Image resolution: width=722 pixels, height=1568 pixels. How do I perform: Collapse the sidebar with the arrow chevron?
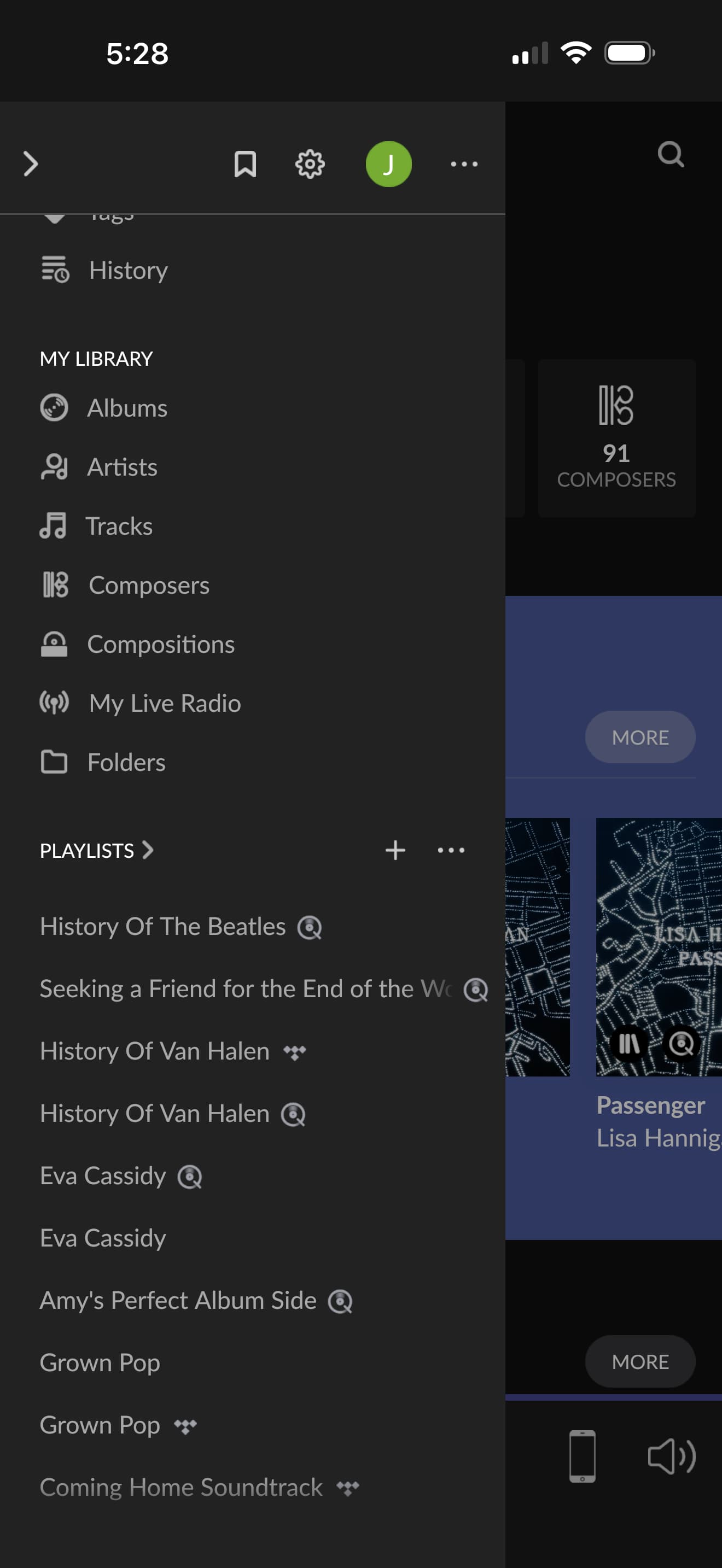31,165
